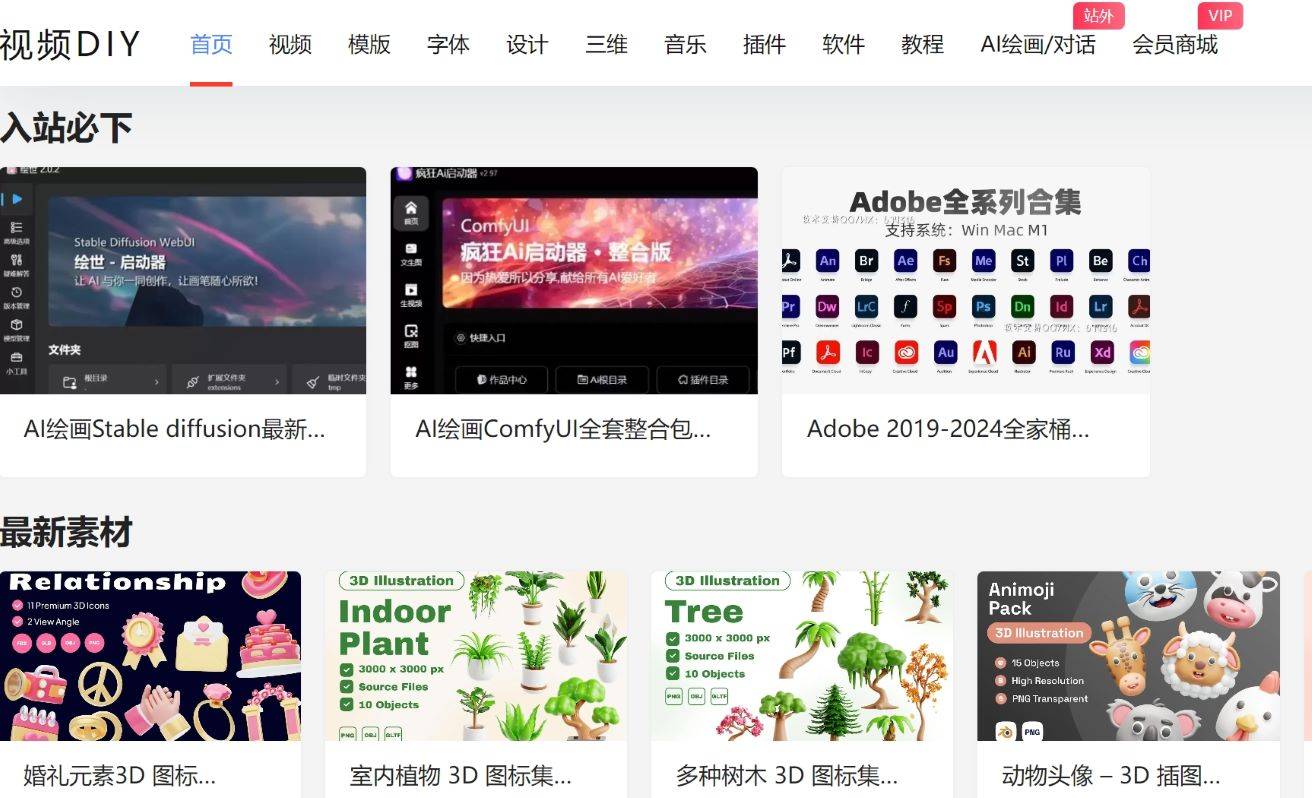Open the 多种树木 3D 图标集 title link

[787, 775]
